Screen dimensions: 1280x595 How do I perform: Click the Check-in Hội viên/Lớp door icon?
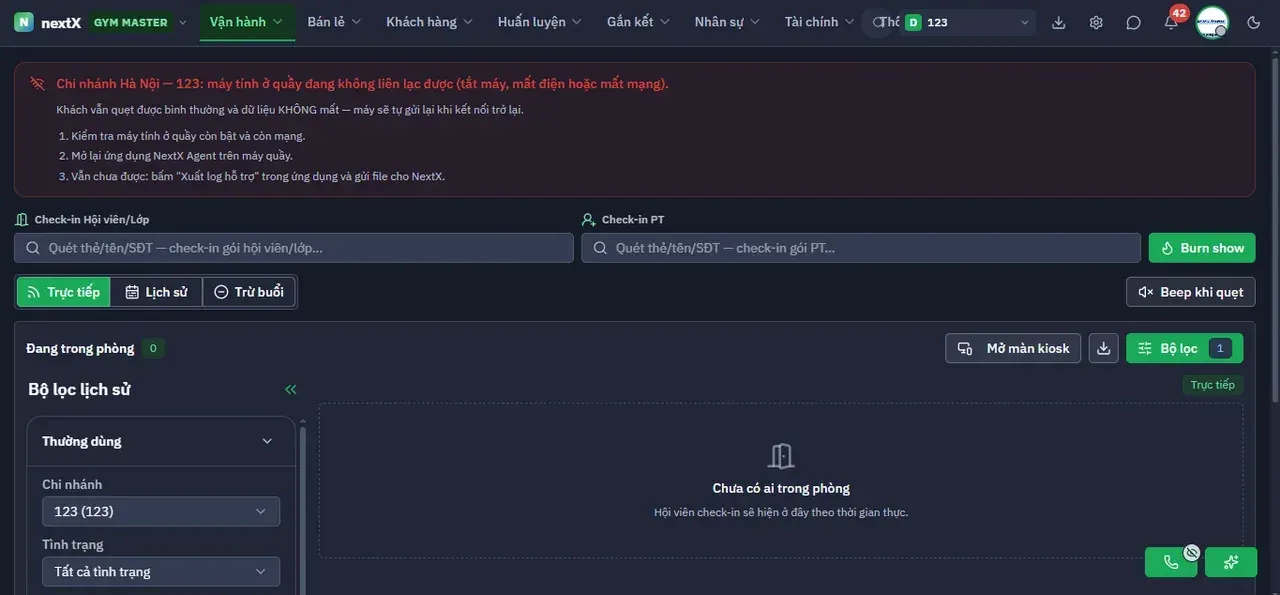pos(22,219)
